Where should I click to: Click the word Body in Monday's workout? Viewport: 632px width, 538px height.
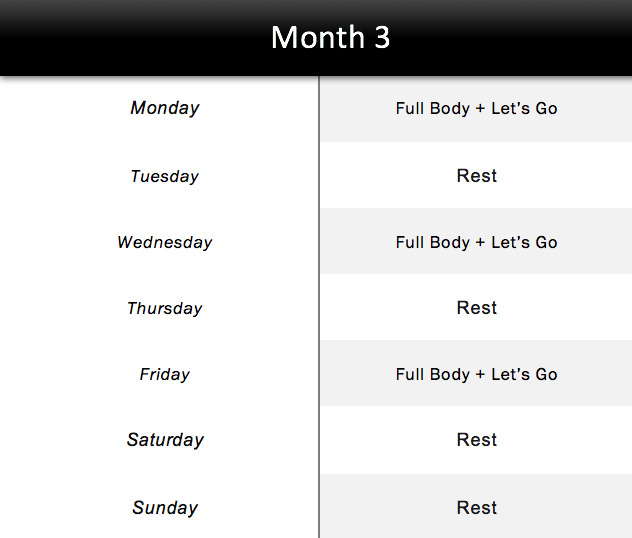tap(449, 108)
